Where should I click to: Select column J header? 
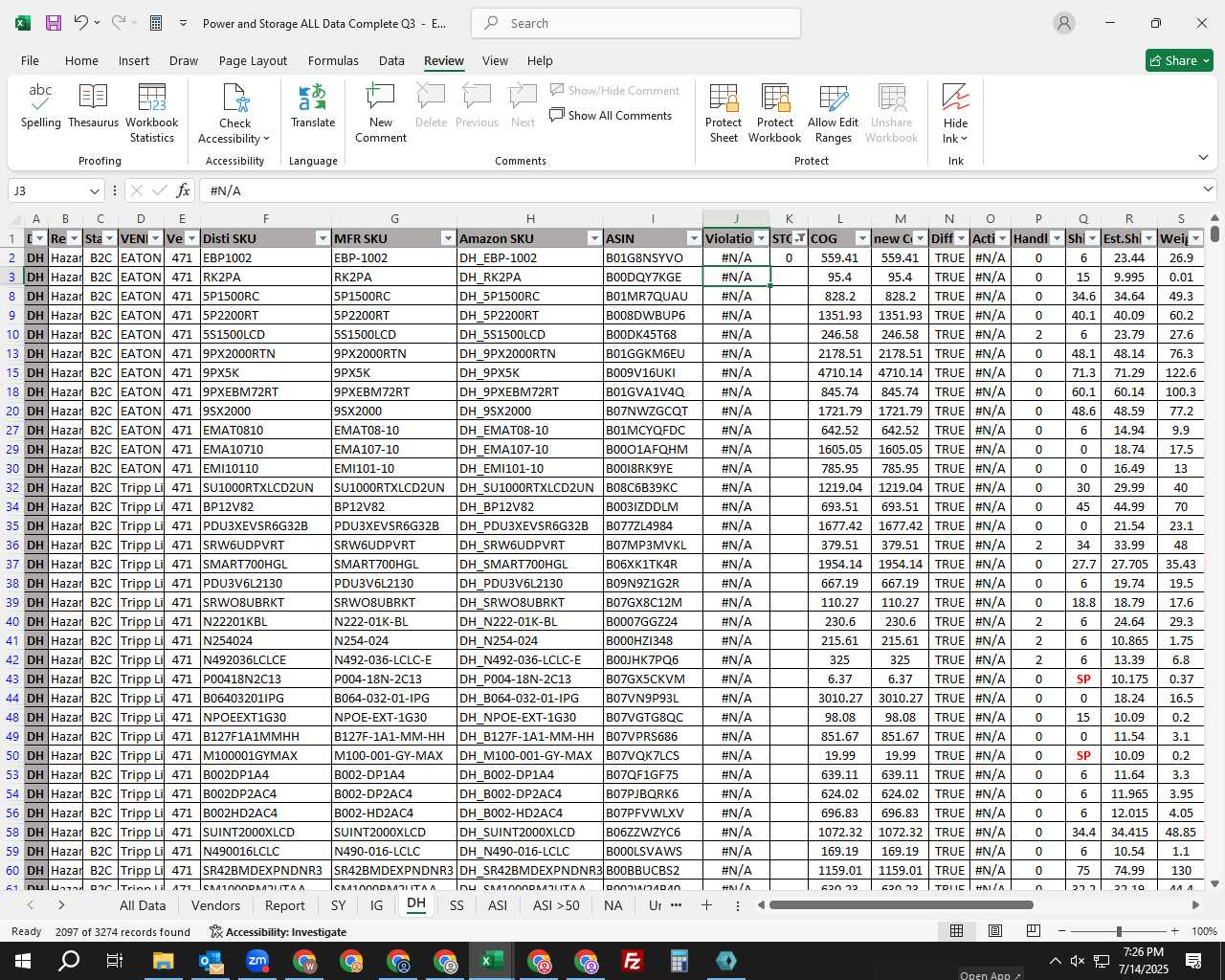coord(736,219)
